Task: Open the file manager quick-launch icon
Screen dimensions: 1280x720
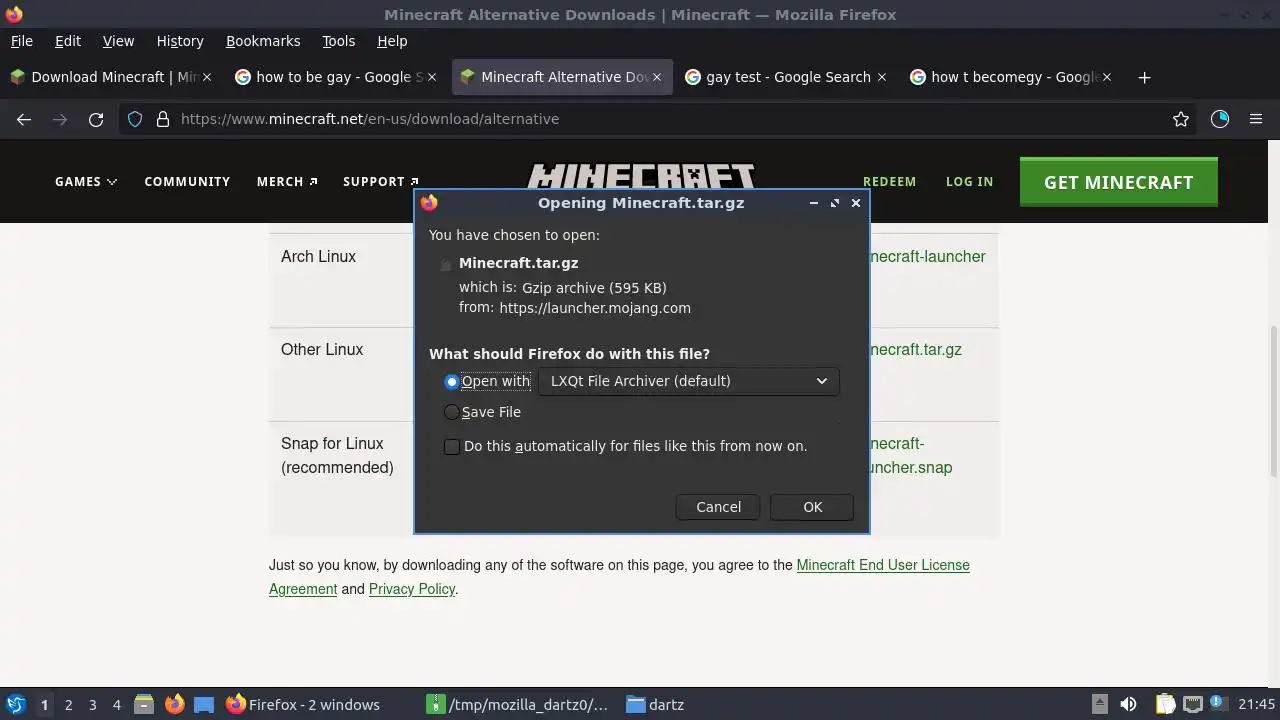Action: coord(143,705)
